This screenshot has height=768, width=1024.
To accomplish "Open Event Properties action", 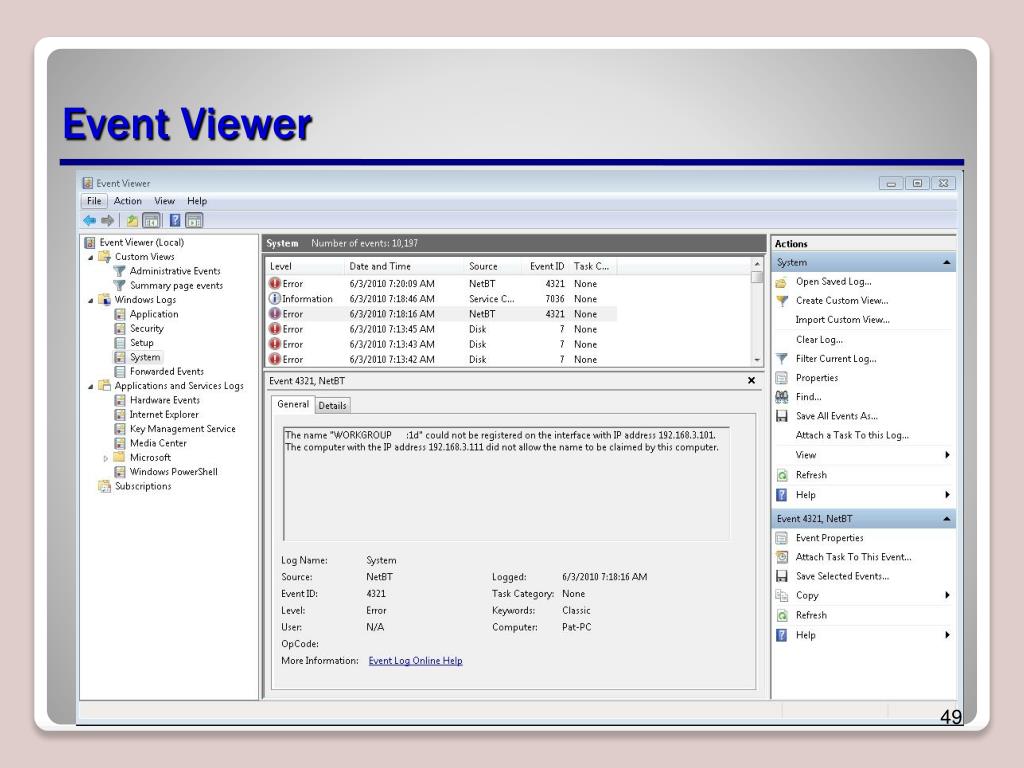I will click(829, 538).
